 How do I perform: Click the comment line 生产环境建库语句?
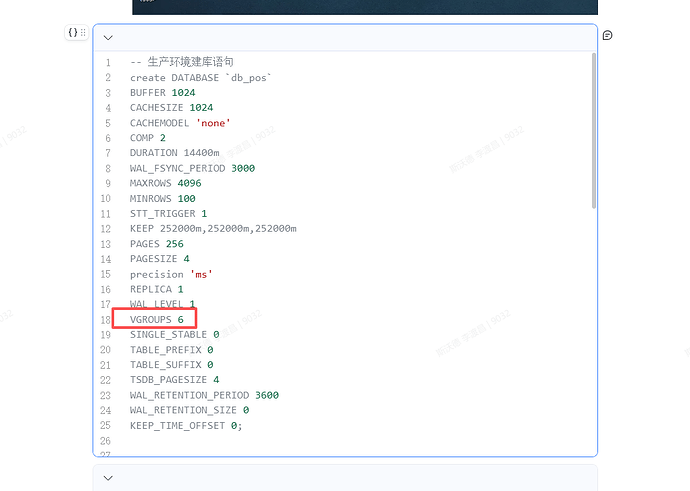(182, 62)
